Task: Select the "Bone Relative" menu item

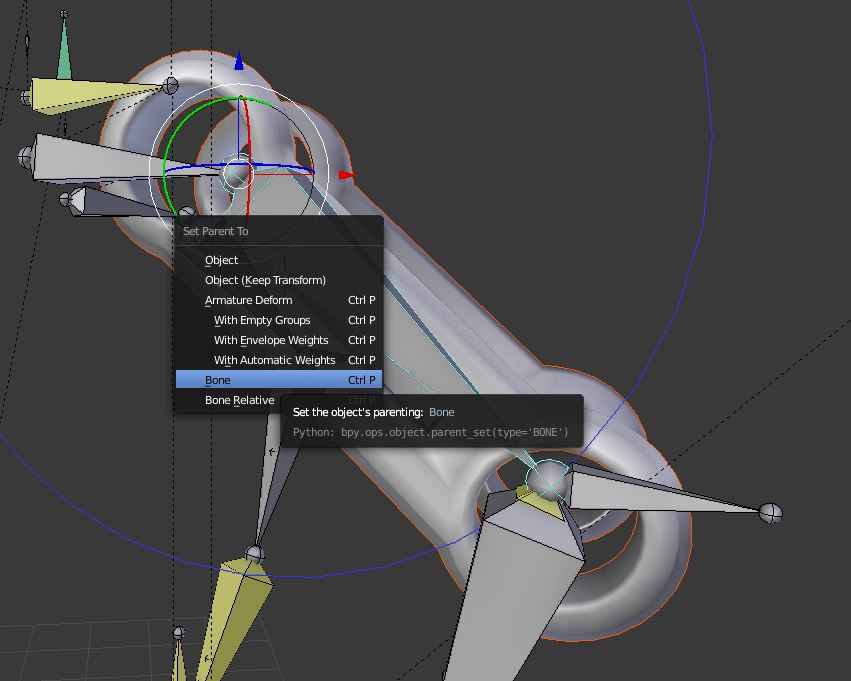Action: pyautogui.click(x=239, y=400)
